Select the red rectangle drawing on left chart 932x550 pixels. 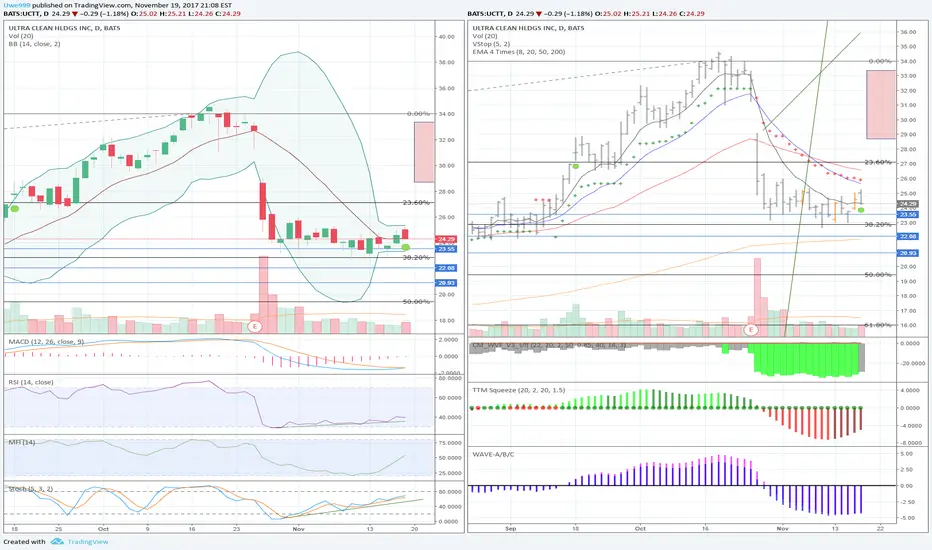click(424, 152)
